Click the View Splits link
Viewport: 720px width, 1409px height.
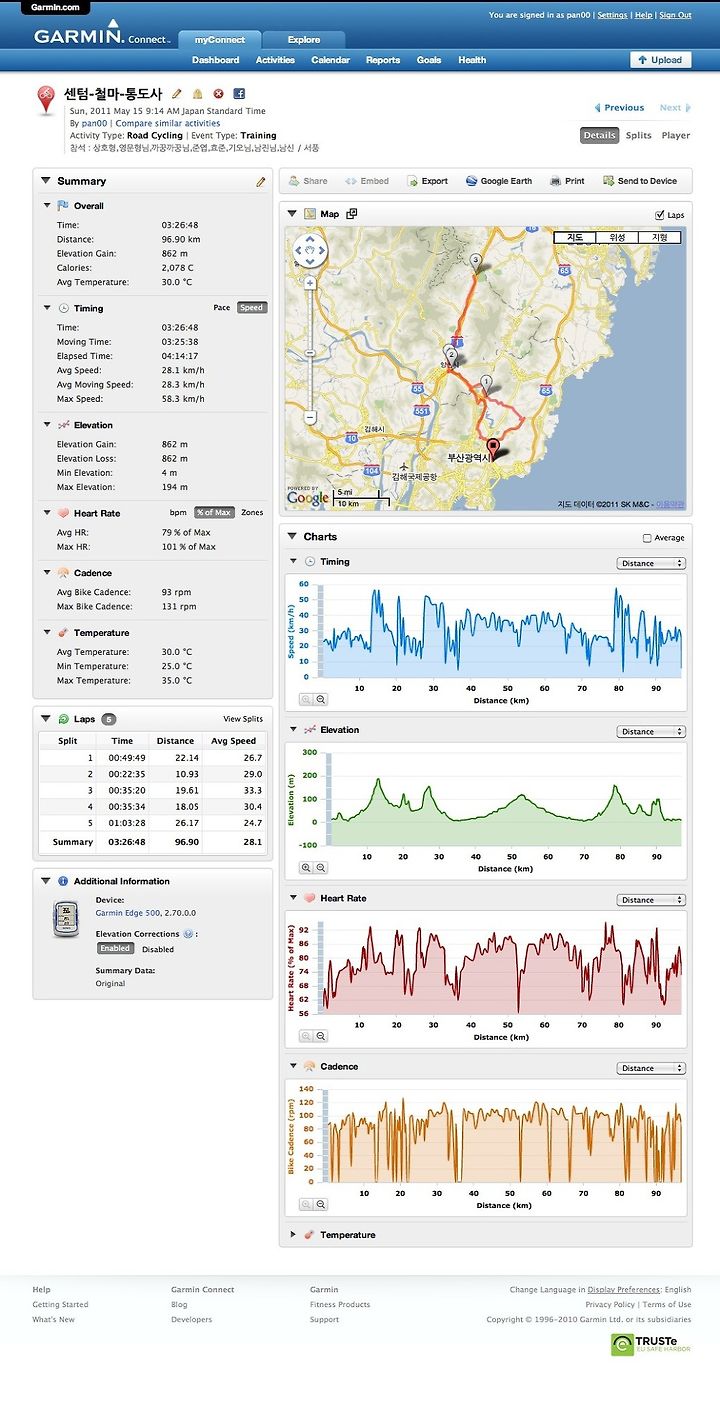[x=243, y=719]
